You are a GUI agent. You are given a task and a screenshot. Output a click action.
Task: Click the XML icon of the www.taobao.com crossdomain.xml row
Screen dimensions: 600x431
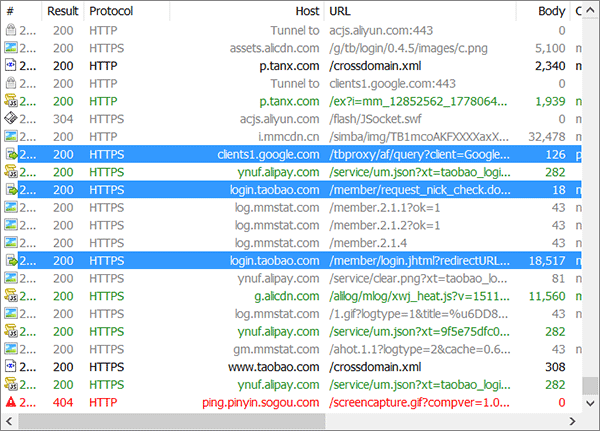click(x=10, y=366)
